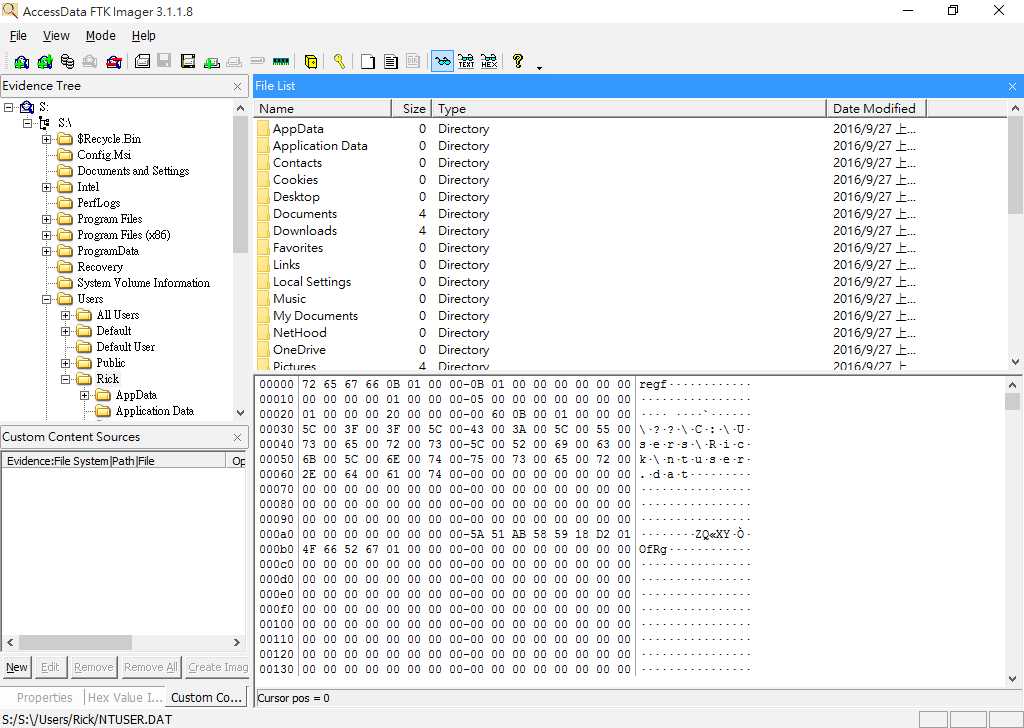Expand the ProgramData folder node

pyautogui.click(x=46, y=251)
